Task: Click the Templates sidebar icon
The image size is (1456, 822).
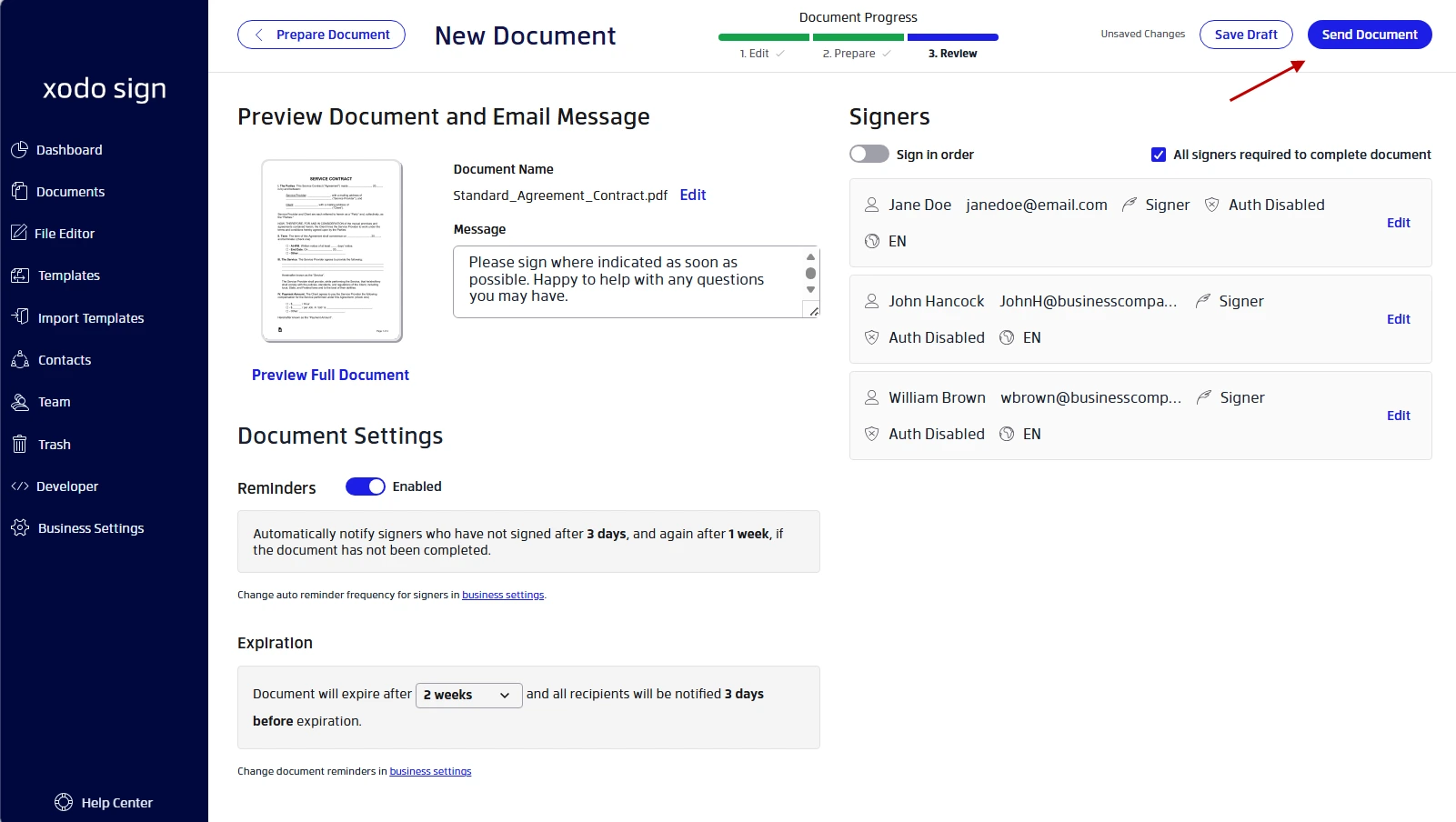Action: (x=20, y=275)
